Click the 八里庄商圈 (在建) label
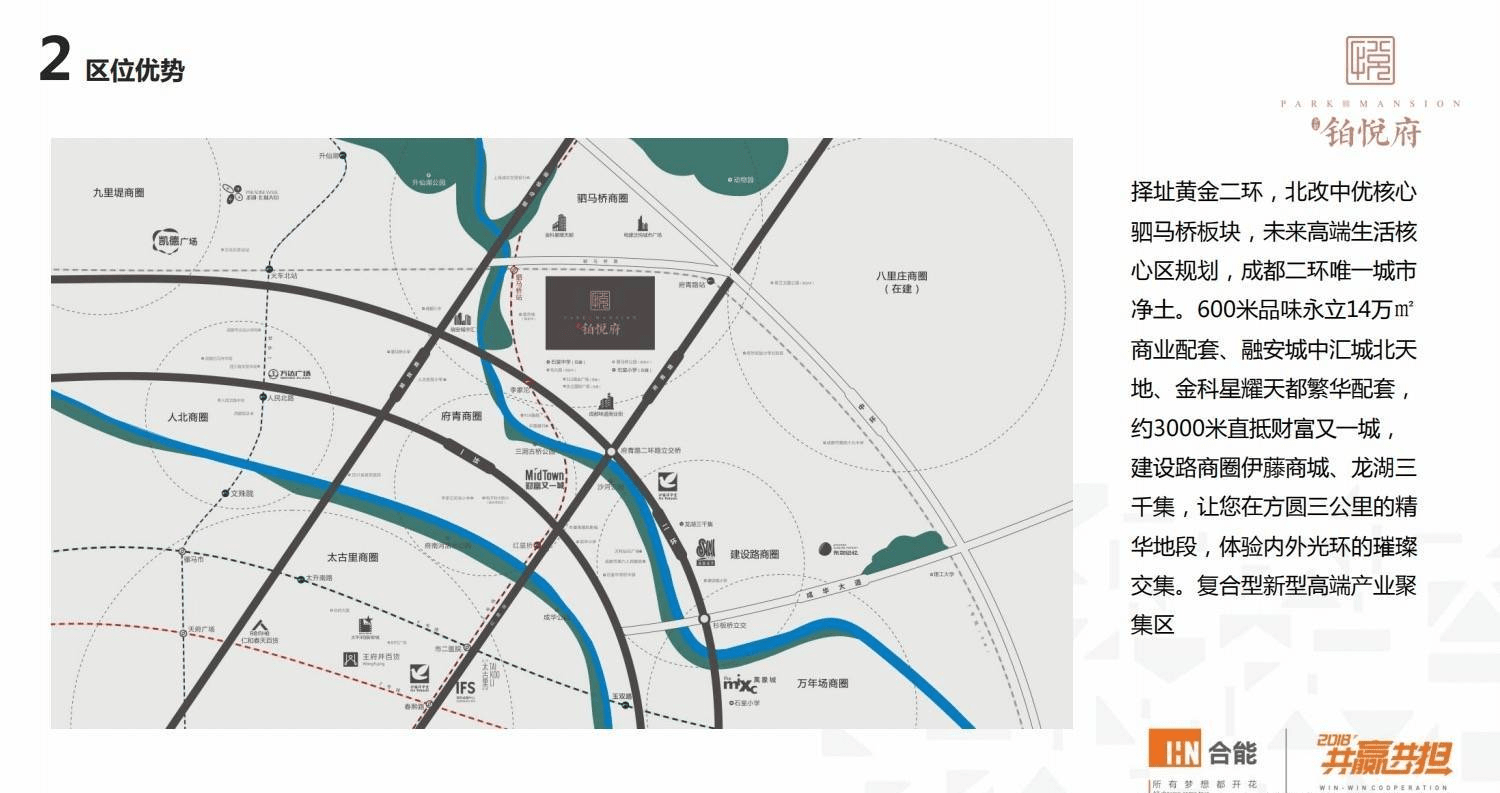Screen dimensions: 1500x793 [902, 282]
